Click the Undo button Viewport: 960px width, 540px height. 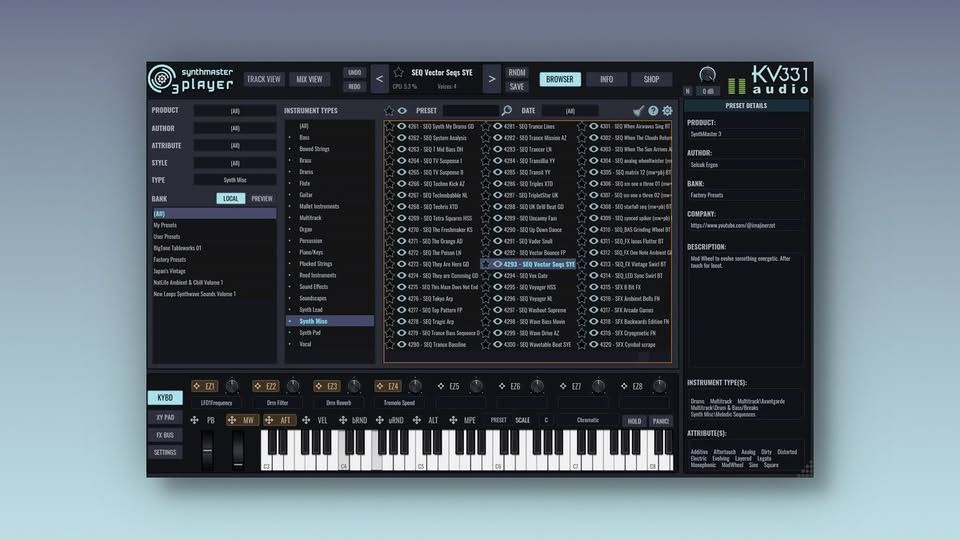[354, 72]
